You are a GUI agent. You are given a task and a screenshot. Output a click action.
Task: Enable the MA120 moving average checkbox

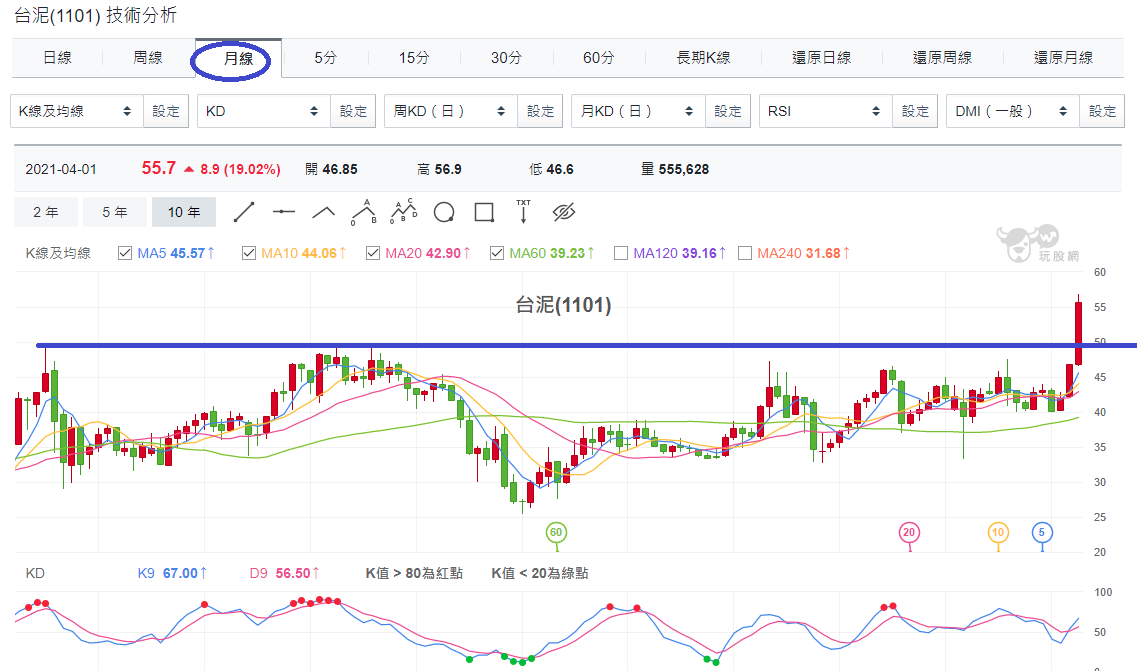[621, 253]
